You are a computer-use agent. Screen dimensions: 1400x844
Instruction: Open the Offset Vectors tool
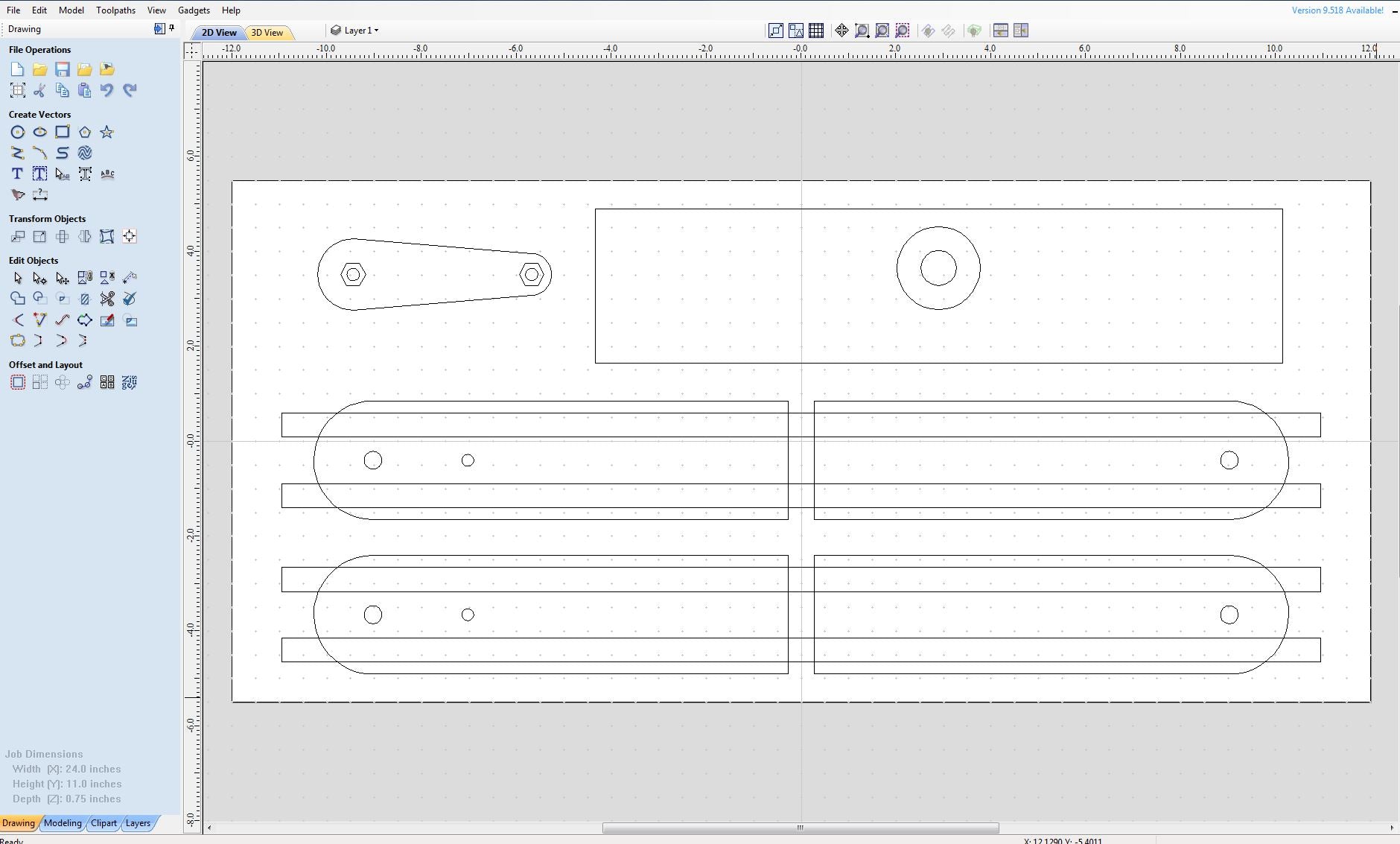pos(18,382)
